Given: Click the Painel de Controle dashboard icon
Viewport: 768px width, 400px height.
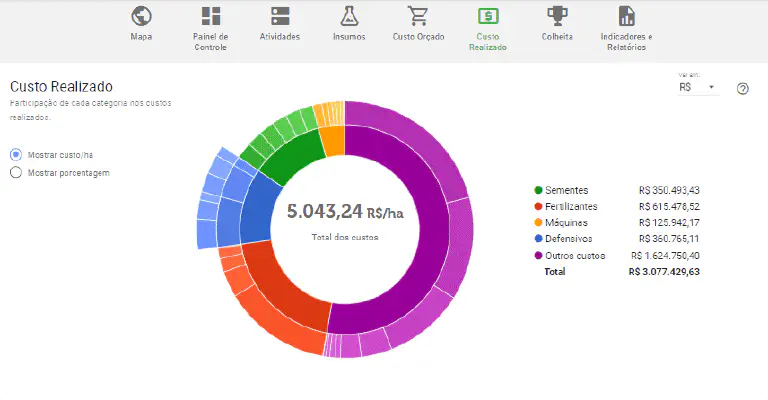Looking at the screenshot, I should pos(210,17).
